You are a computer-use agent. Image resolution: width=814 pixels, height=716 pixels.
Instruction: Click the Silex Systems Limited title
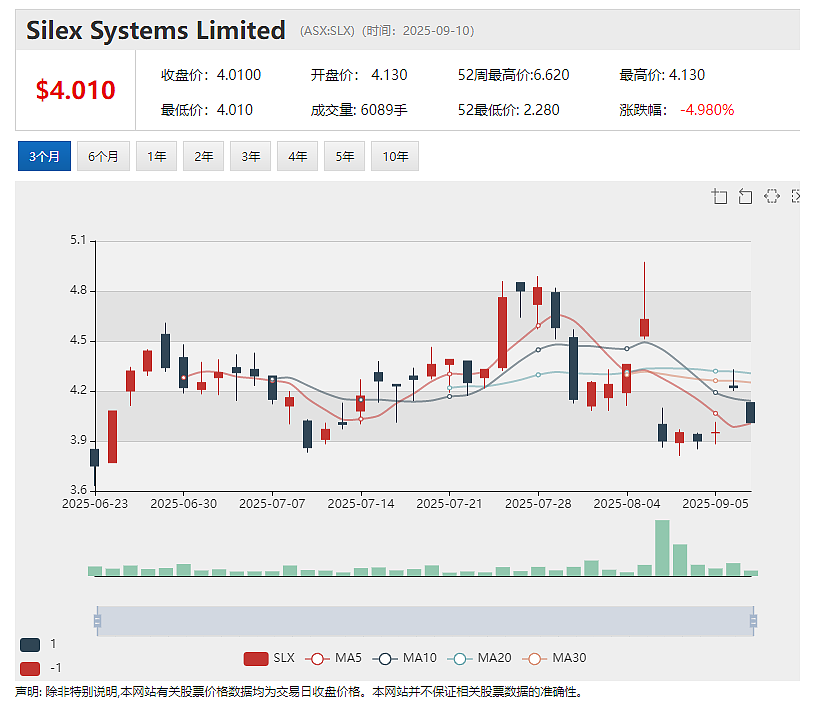pyautogui.click(x=156, y=30)
